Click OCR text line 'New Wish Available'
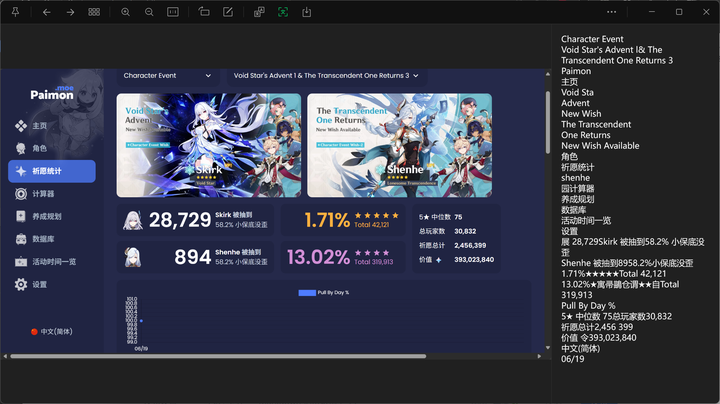Screen dimensions: 720x404 click(600, 146)
